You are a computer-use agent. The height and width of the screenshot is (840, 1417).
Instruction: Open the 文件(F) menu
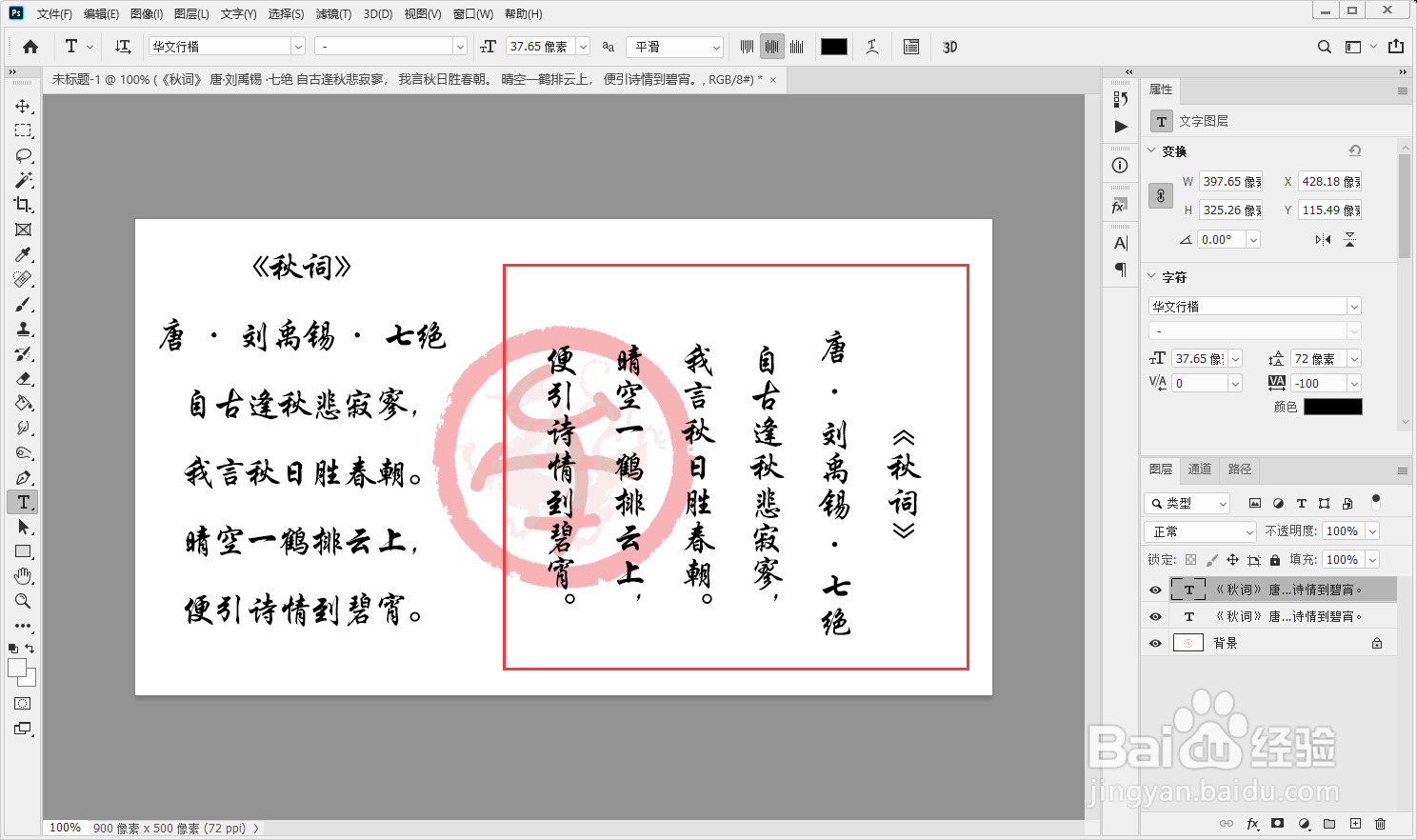[x=54, y=14]
